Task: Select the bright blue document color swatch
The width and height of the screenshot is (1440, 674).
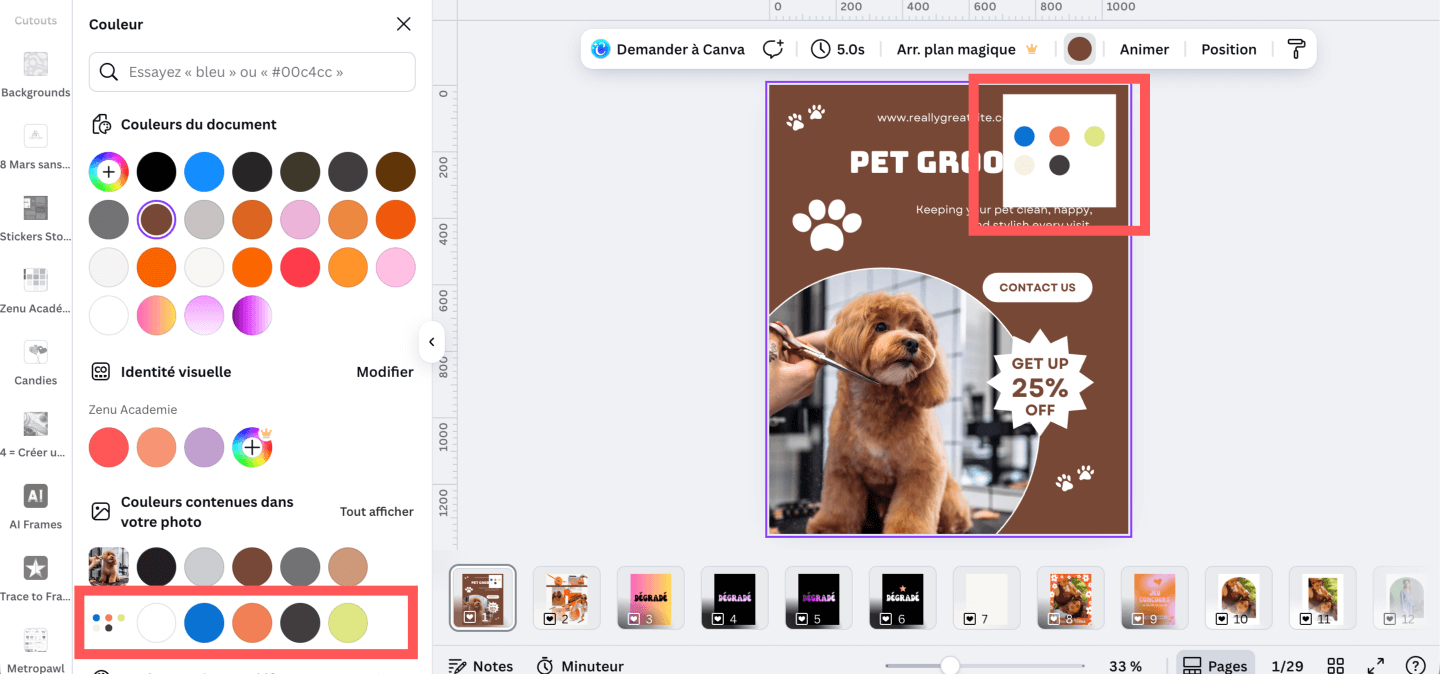Action: click(x=205, y=172)
